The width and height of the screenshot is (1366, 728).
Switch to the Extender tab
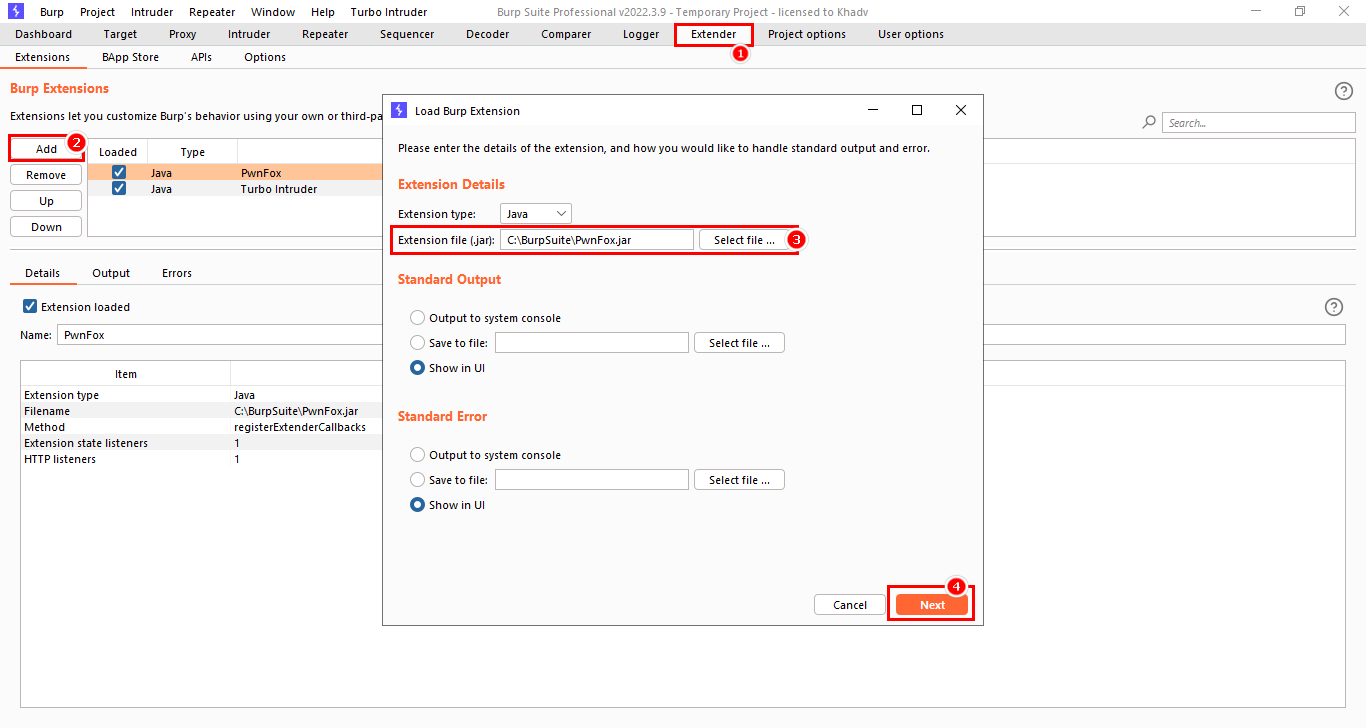coord(713,34)
